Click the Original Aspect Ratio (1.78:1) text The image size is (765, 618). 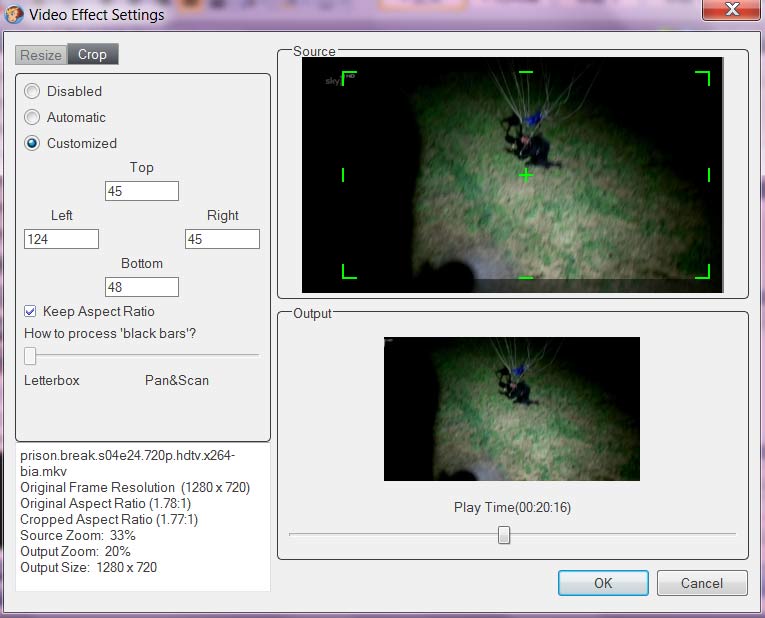pyautogui.click(x=106, y=503)
